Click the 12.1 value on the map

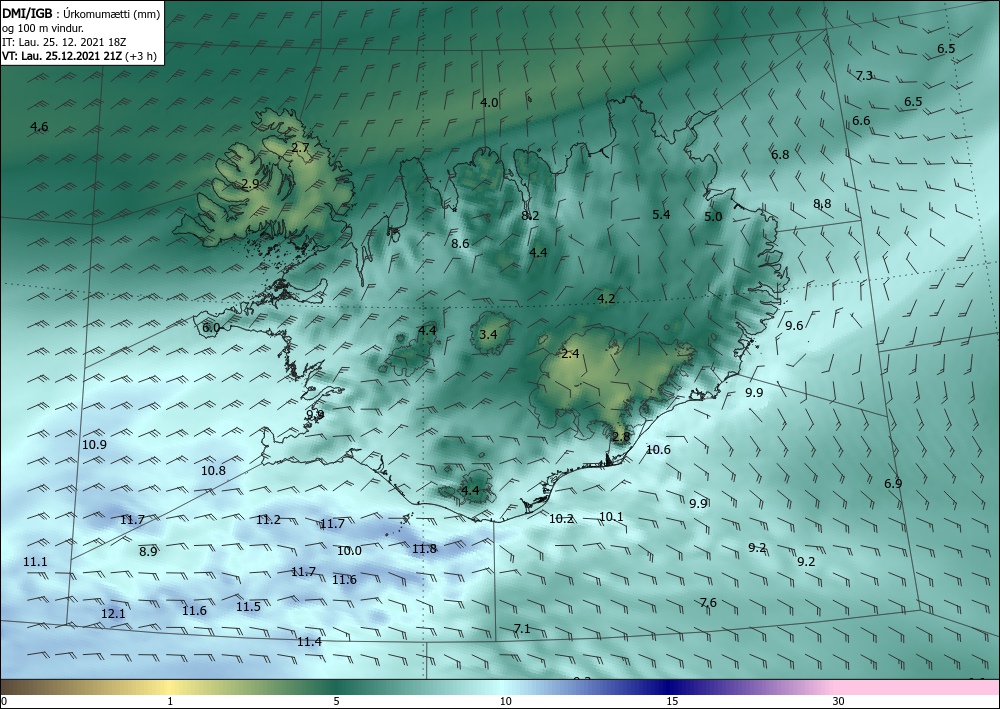point(113,613)
